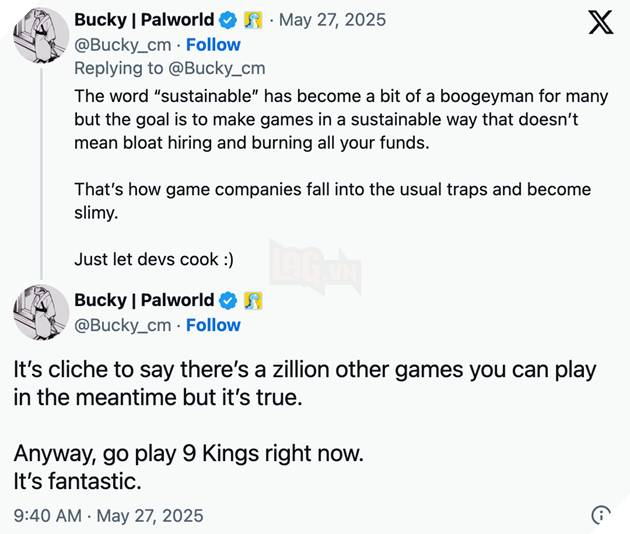Image resolution: width=630 pixels, height=534 pixels.
Task: Click the yellow affiliate badge in the top tweet
Action: (253, 20)
